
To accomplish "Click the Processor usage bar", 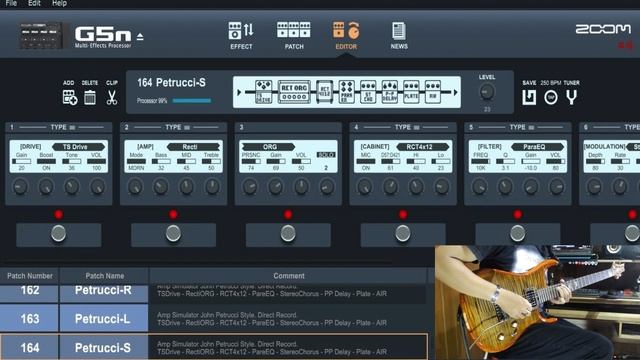I will click(192, 100).
